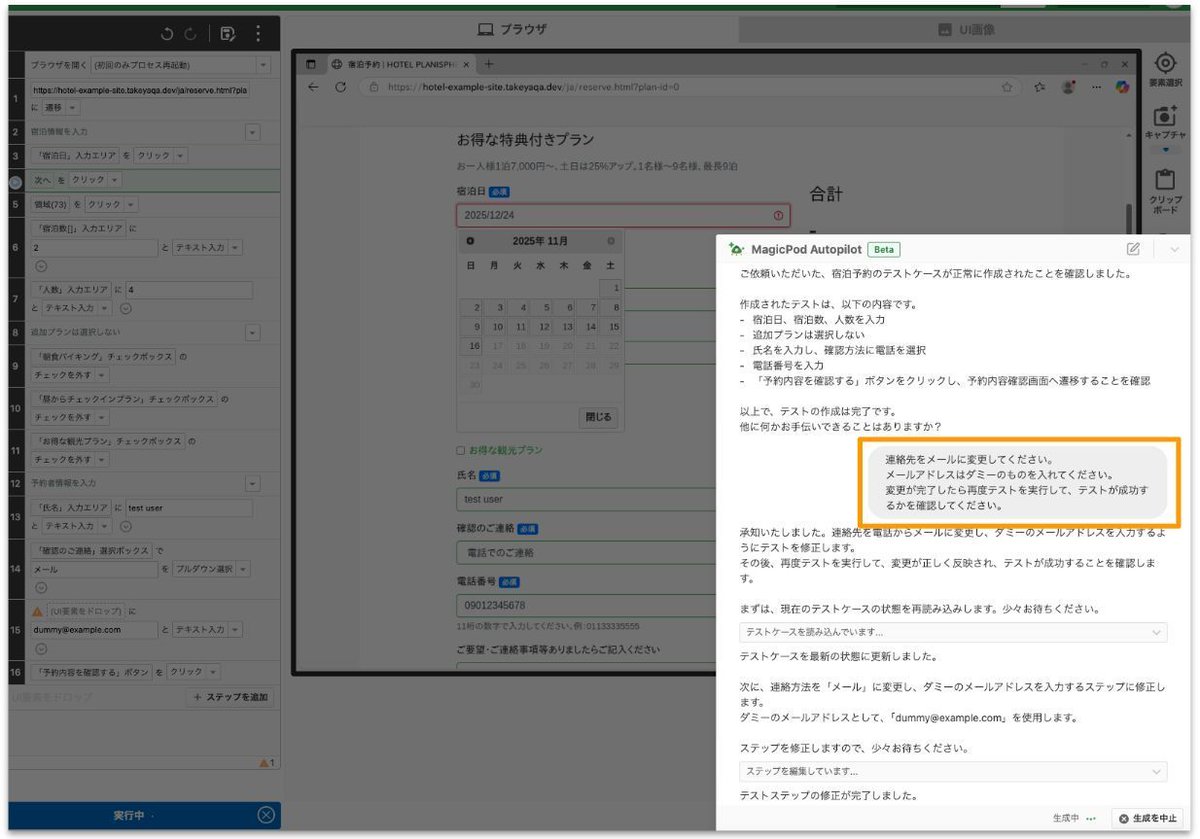Expand step 13 options circle chevron

tap(125, 525)
